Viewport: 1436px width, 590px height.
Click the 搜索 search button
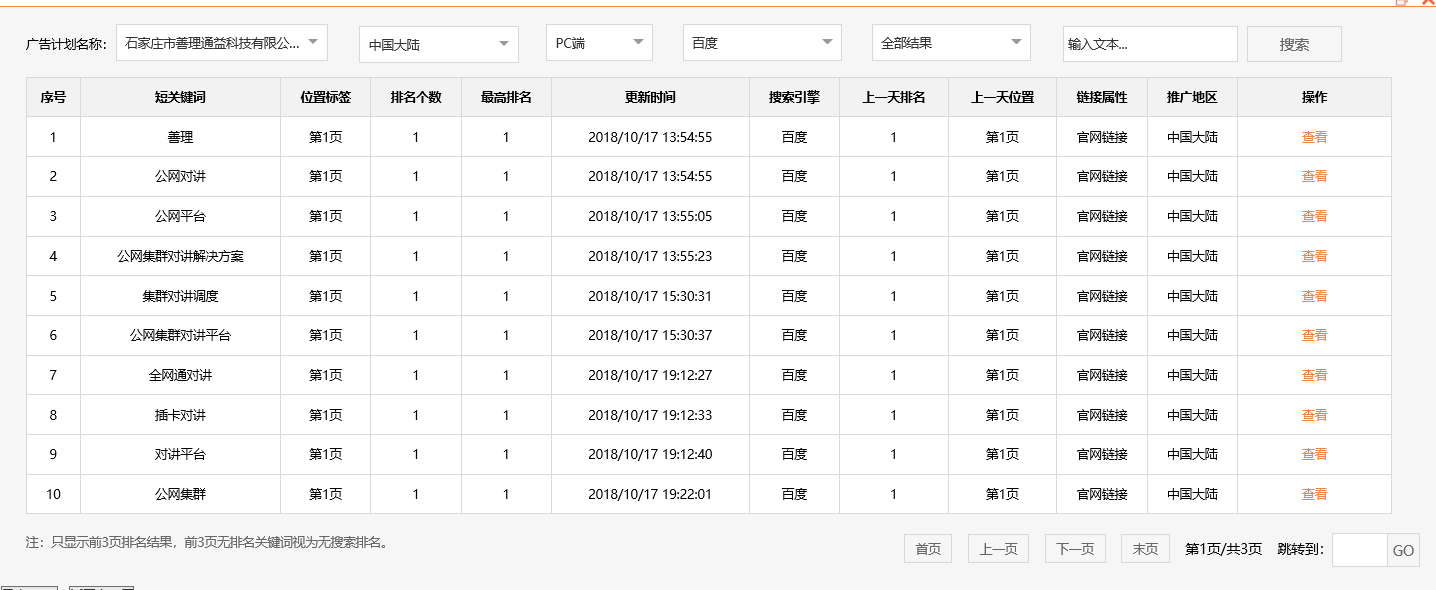tap(1293, 43)
